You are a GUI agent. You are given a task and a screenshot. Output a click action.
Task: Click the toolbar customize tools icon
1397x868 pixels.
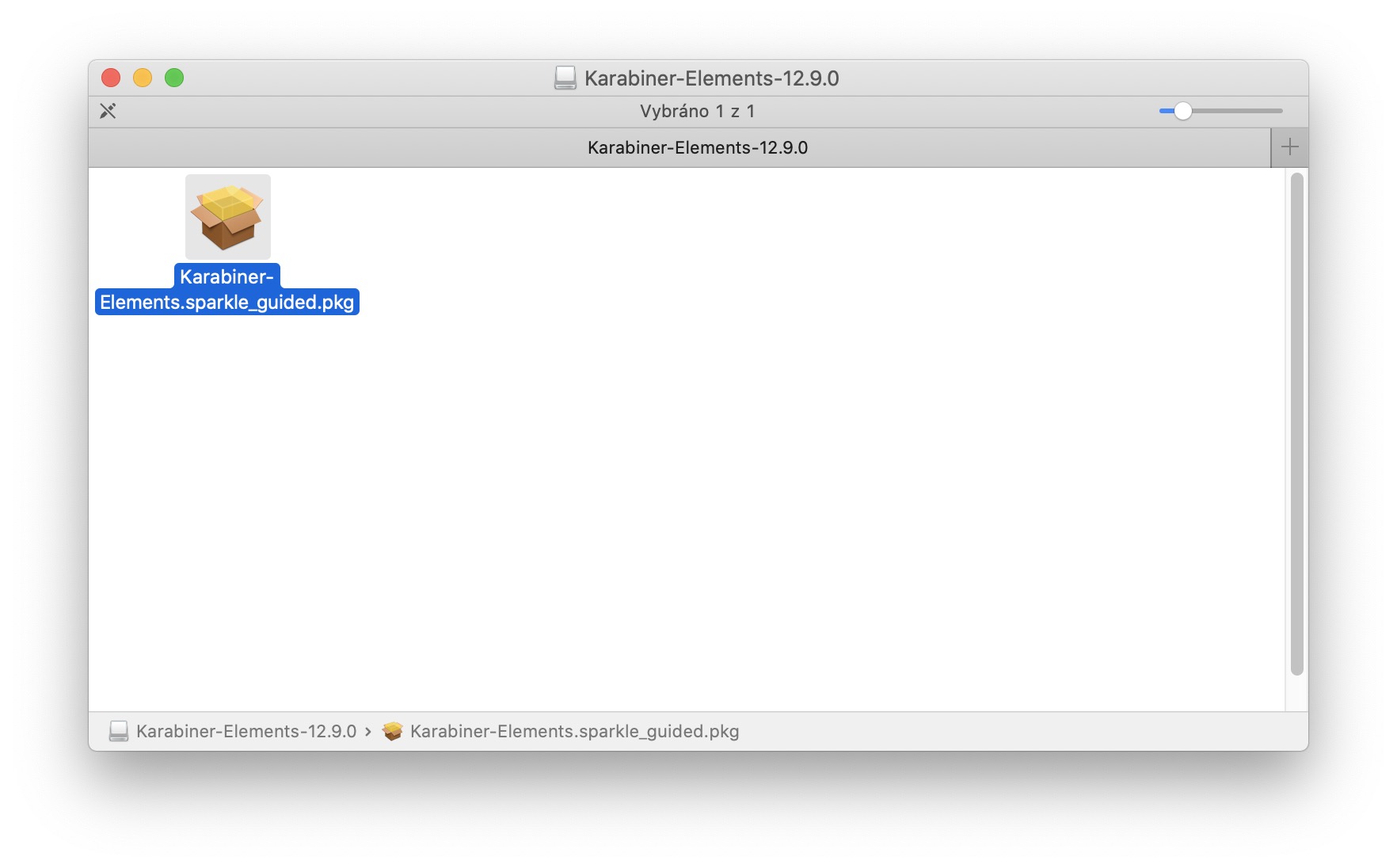pyautogui.click(x=108, y=111)
